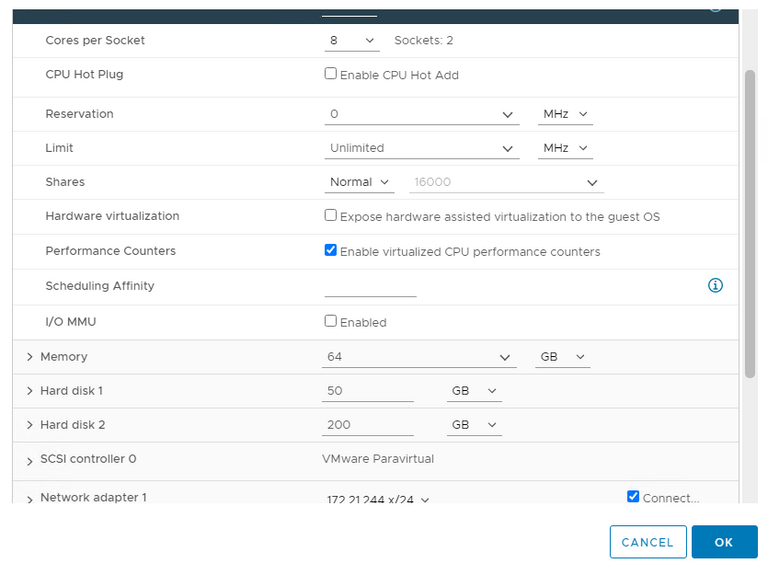This screenshot has width=768, height=565.
Task: Click the Hard disk 2 size field
Action: point(368,425)
